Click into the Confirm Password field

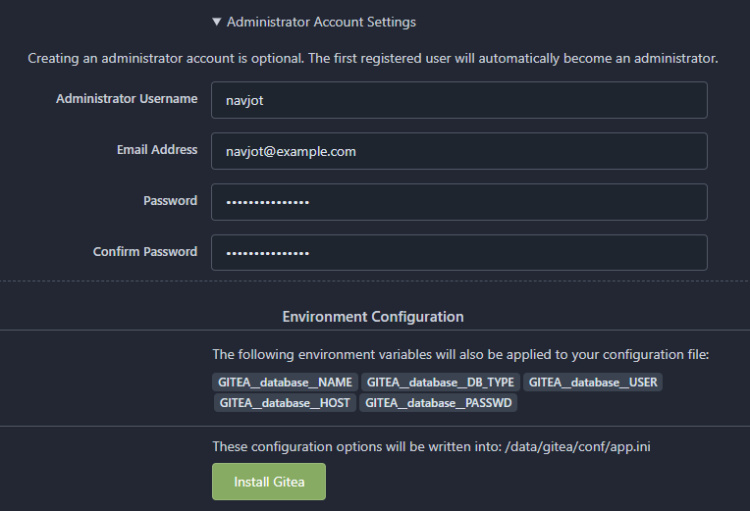pos(459,253)
